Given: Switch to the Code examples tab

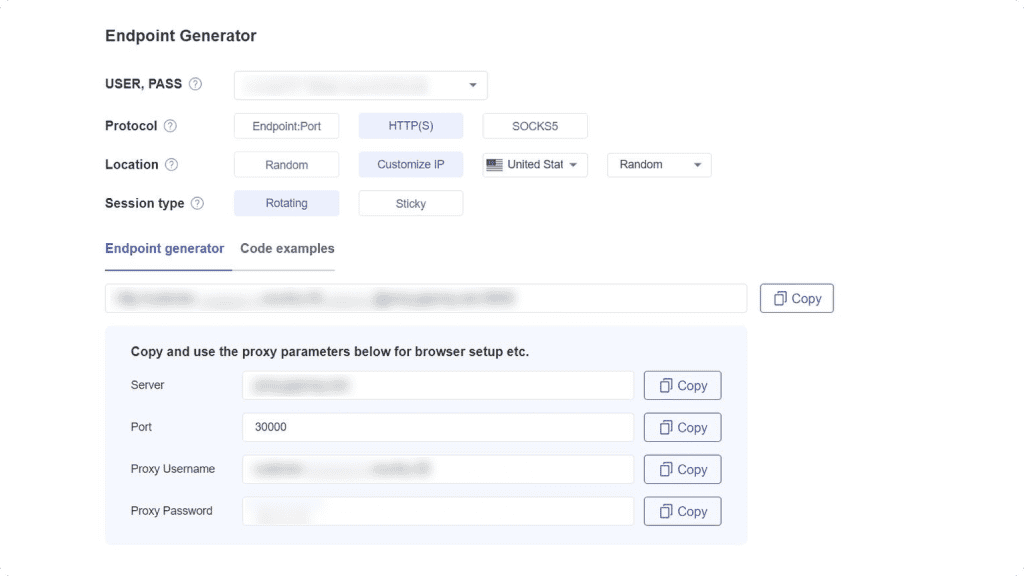Looking at the screenshot, I should 286,248.
